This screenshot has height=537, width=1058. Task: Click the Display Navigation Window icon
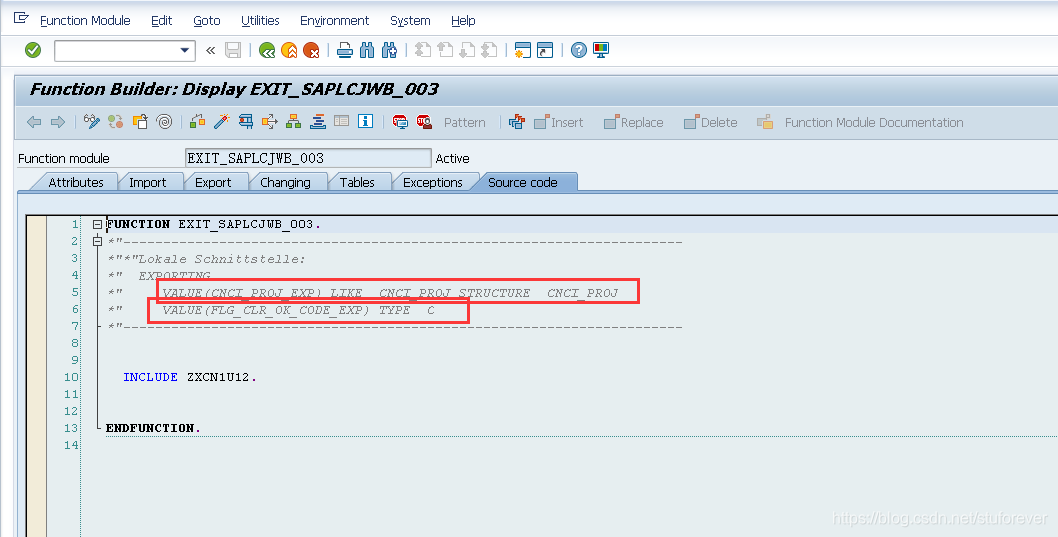(318, 121)
